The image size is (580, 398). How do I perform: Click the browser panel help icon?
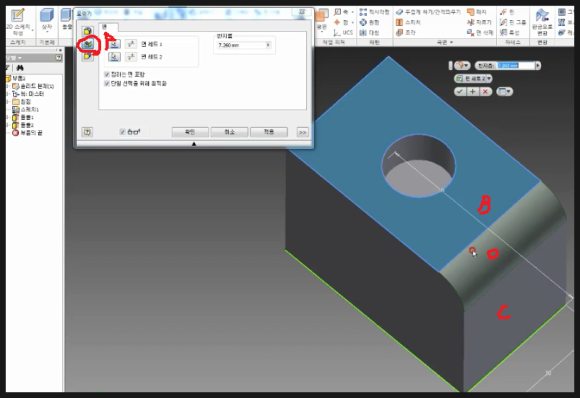(x=58, y=57)
